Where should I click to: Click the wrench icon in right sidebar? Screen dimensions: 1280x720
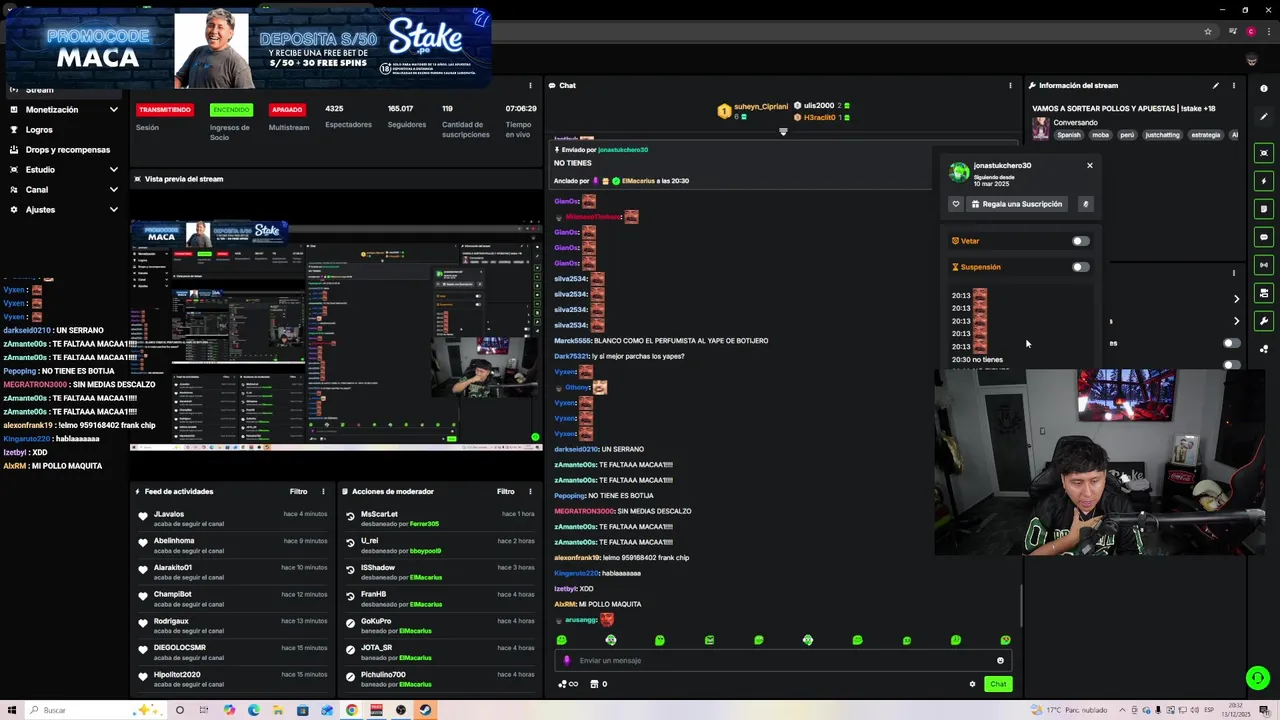pyautogui.click(x=1264, y=321)
